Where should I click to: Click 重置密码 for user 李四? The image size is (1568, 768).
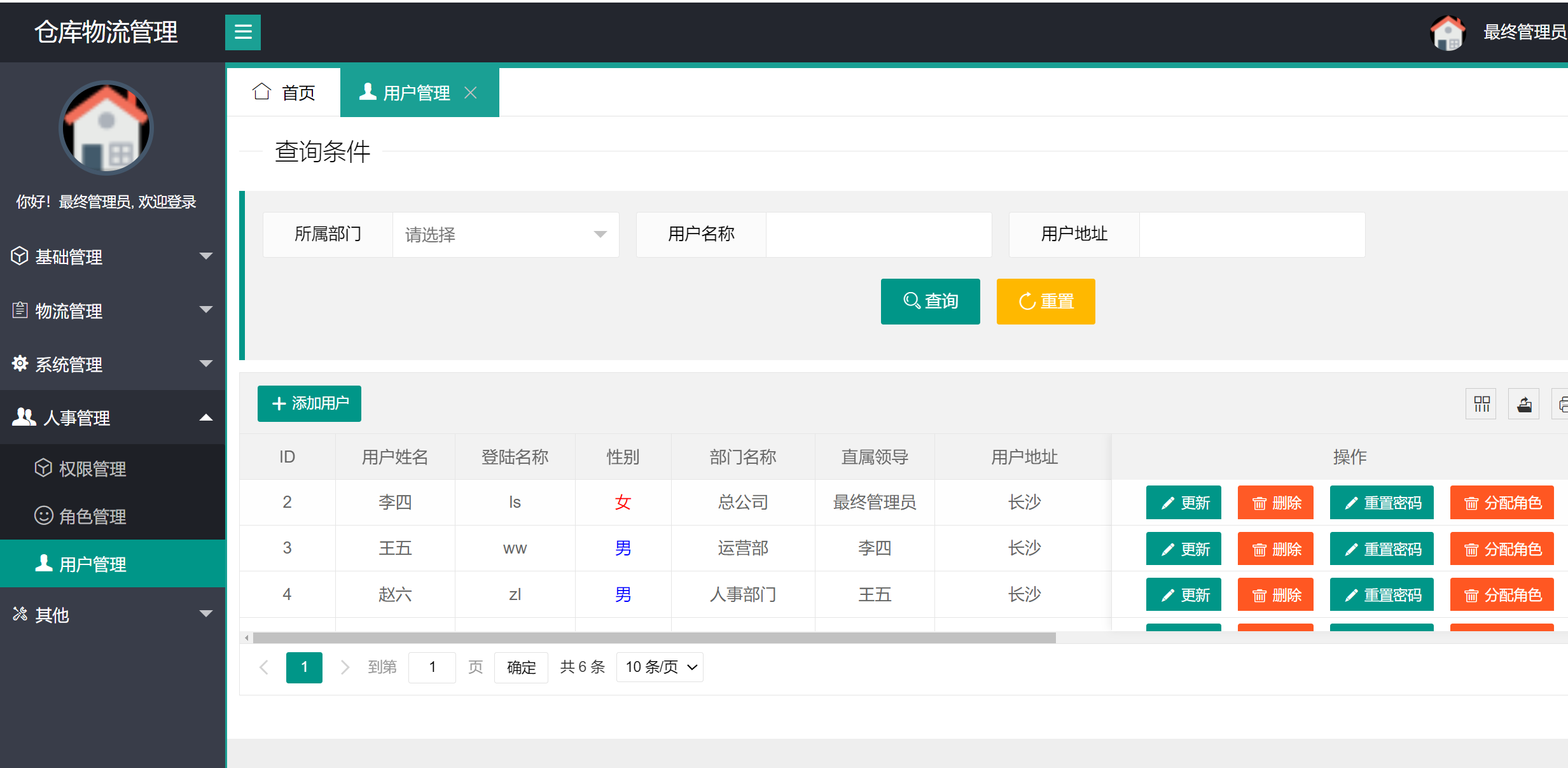(1382, 503)
